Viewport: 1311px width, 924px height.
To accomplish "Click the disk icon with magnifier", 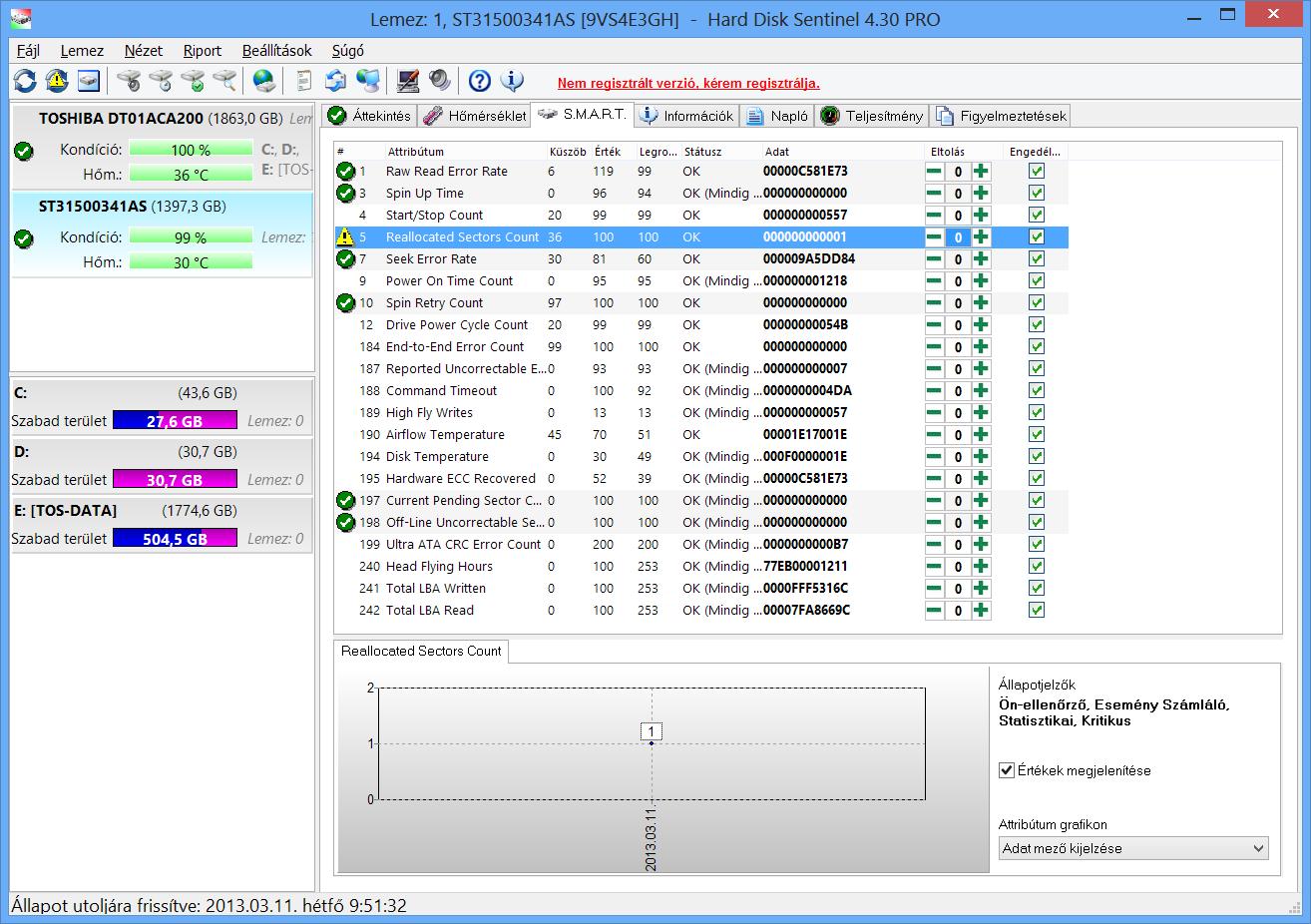I will point(224,82).
